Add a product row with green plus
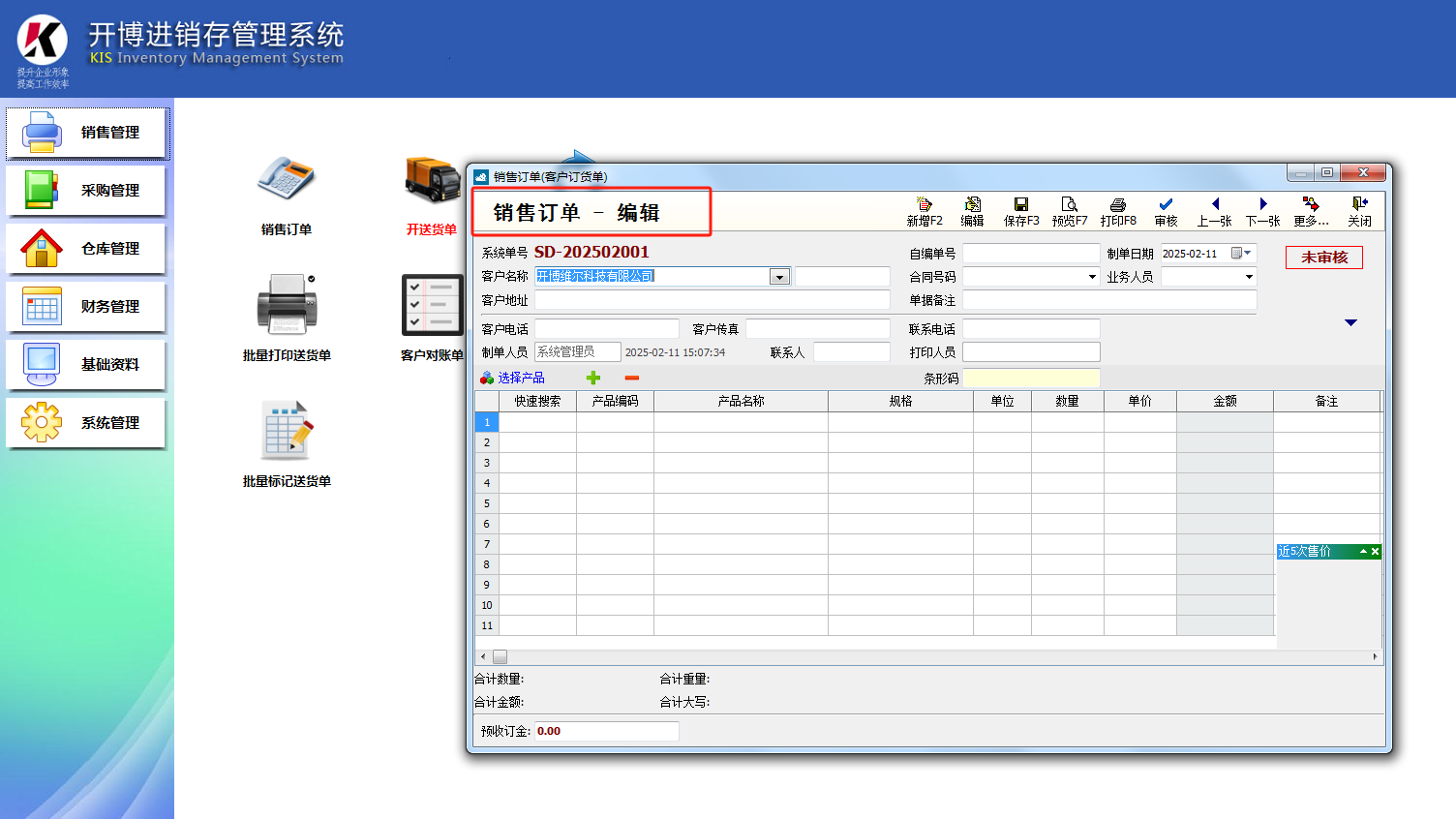Screen dimensions: 1456x819 [593, 378]
